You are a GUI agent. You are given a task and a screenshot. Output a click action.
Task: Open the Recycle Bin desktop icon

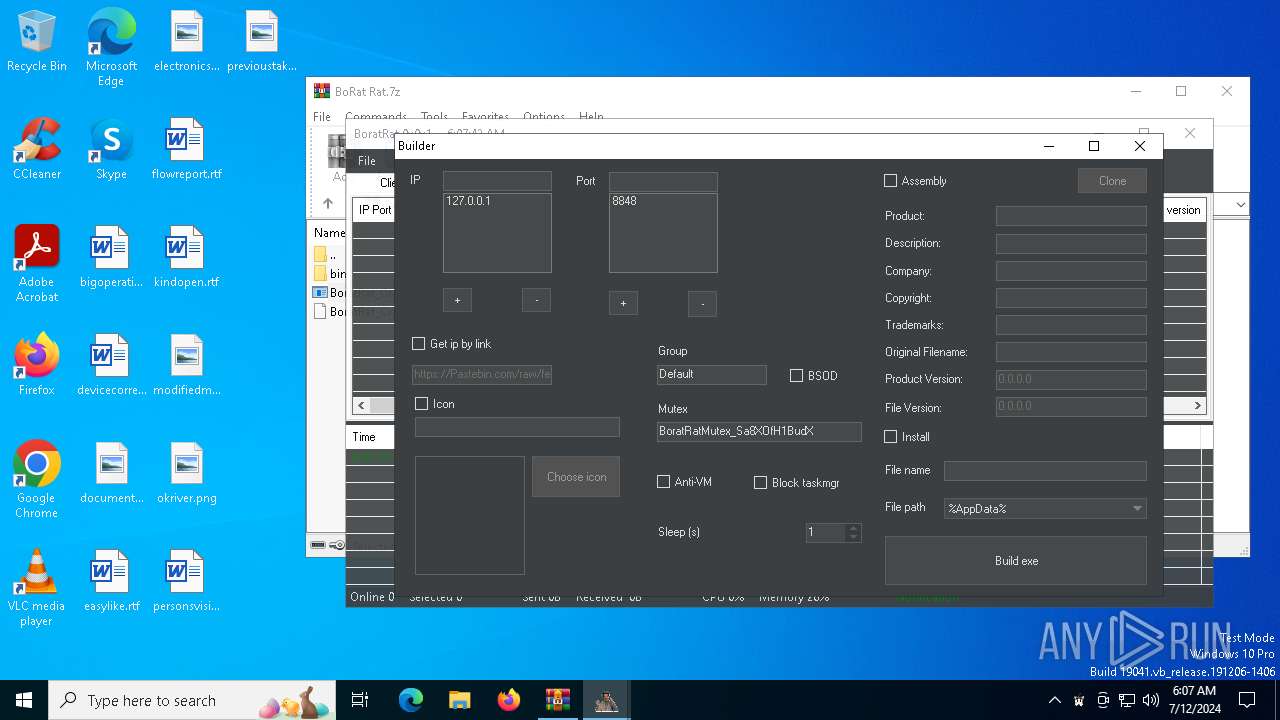pyautogui.click(x=37, y=42)
